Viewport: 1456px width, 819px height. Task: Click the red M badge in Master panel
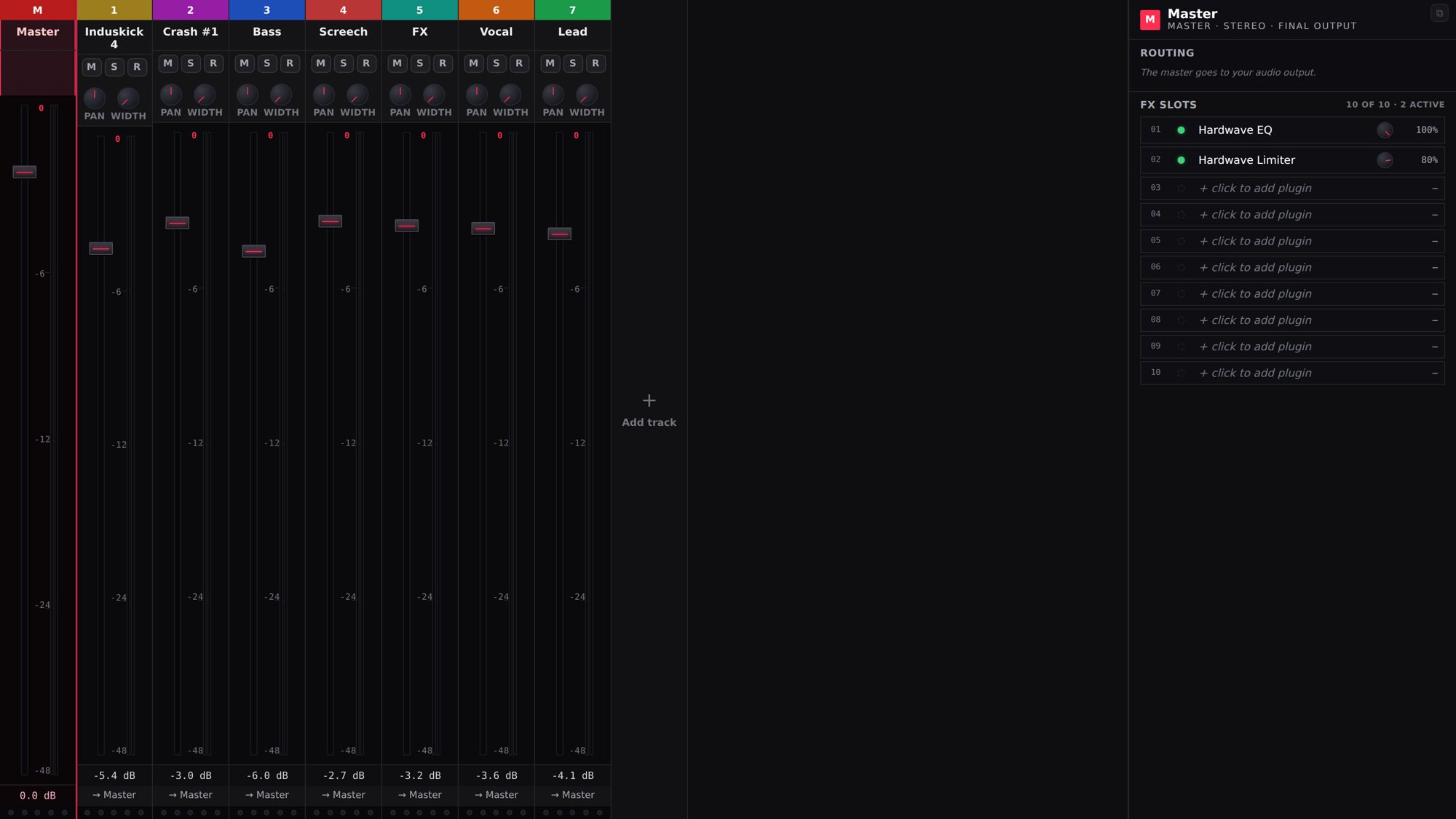click(1150, 20)
